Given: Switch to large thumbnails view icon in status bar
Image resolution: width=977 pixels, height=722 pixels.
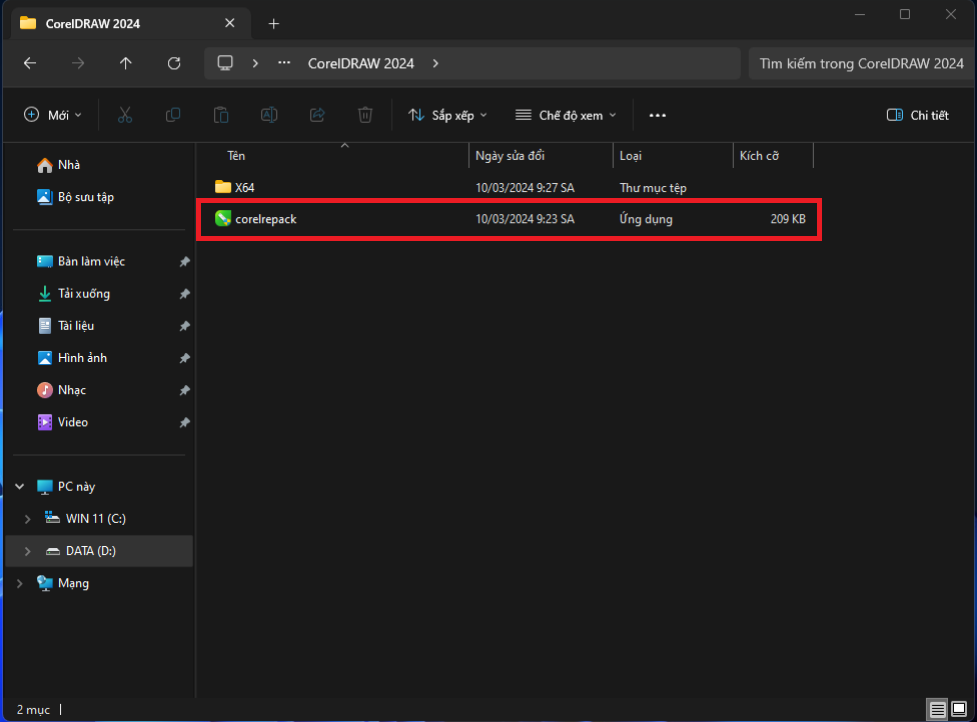Looking at the screenshot, I should point(959,709).
